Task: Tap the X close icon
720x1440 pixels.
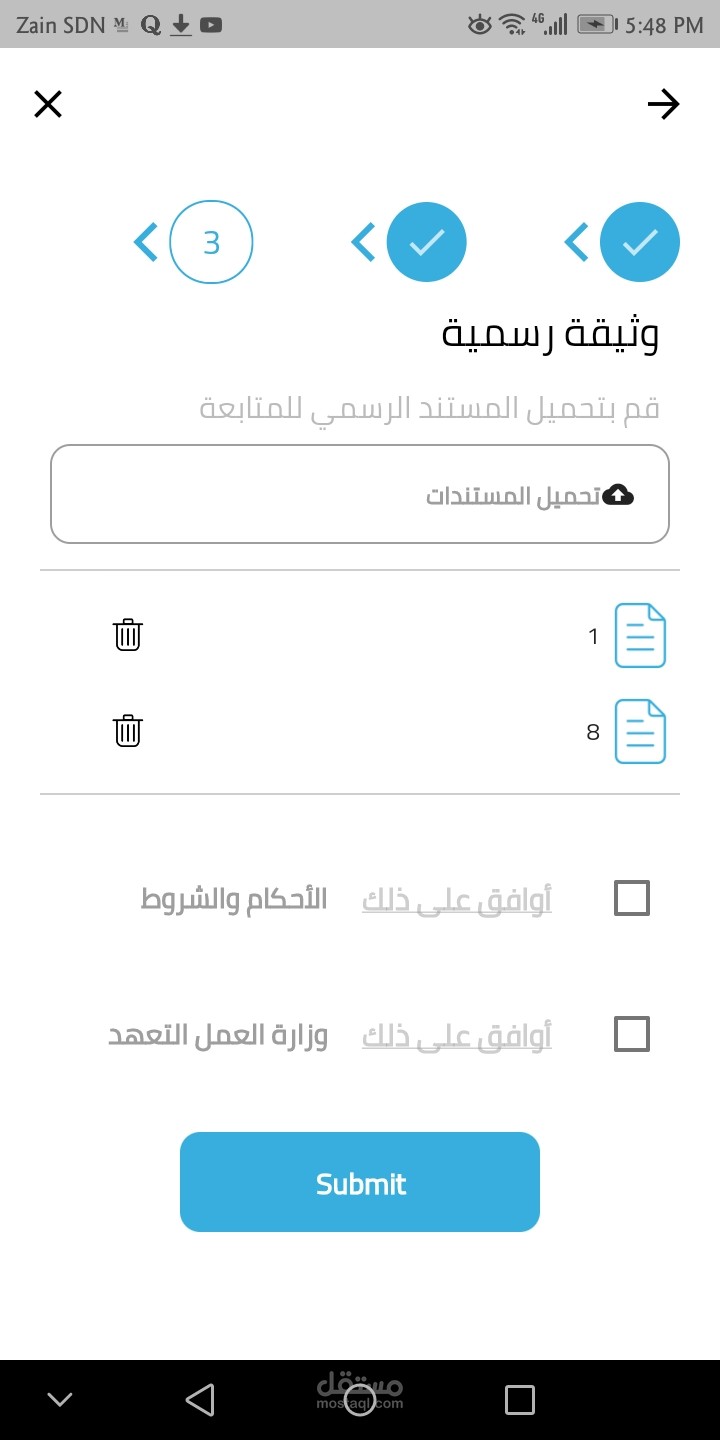Action: (48, 104)
